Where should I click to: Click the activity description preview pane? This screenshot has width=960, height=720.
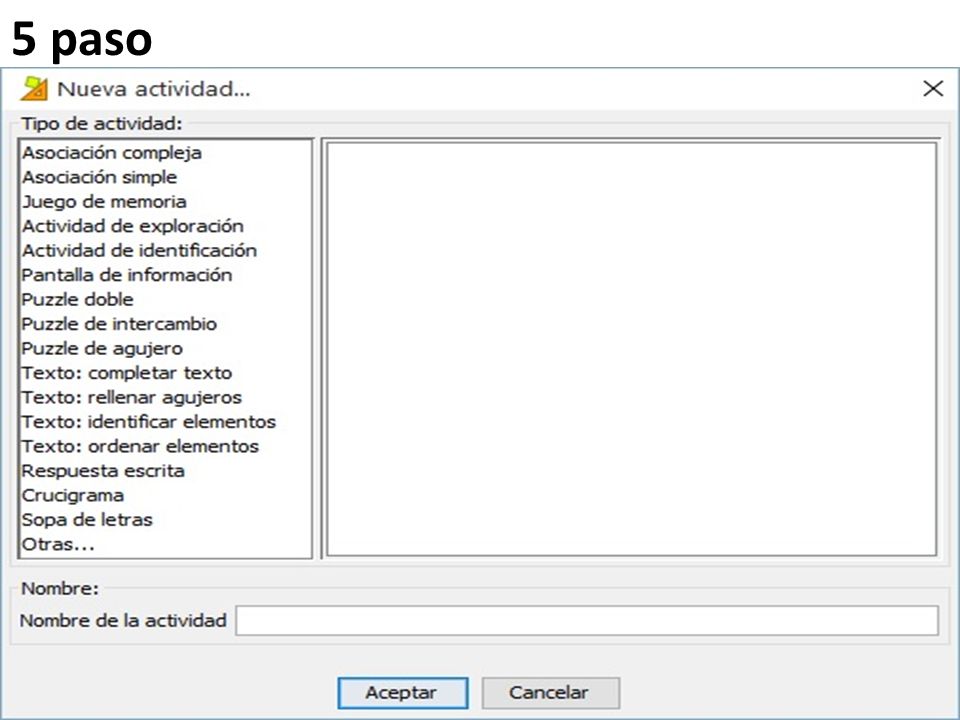pos(631,349)
